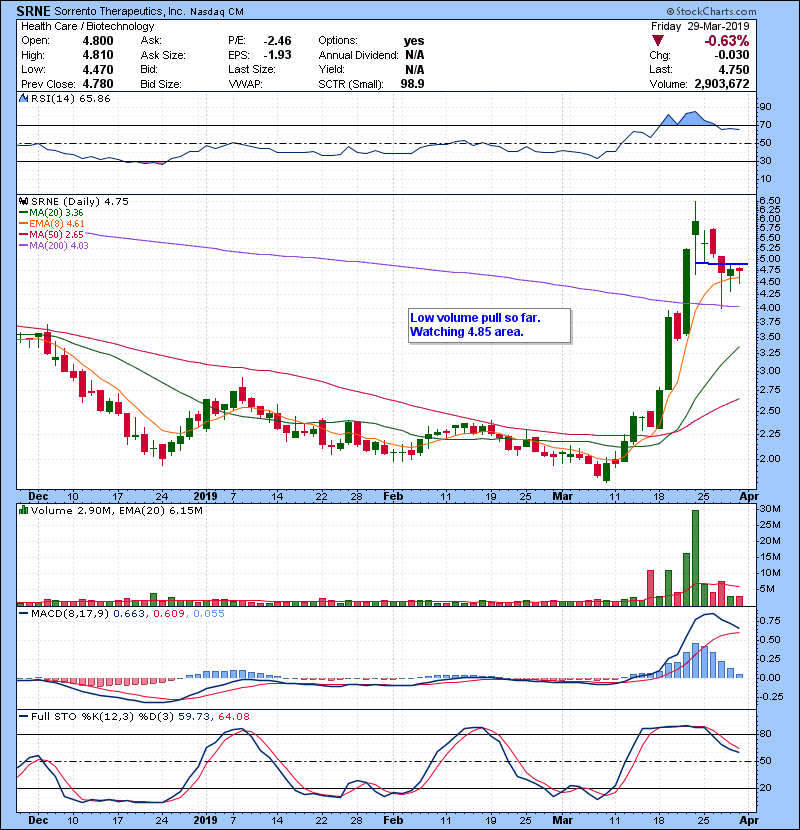This screenshot has height=830, width=800.
Task: Click the Options value yes
Action: 414,41
